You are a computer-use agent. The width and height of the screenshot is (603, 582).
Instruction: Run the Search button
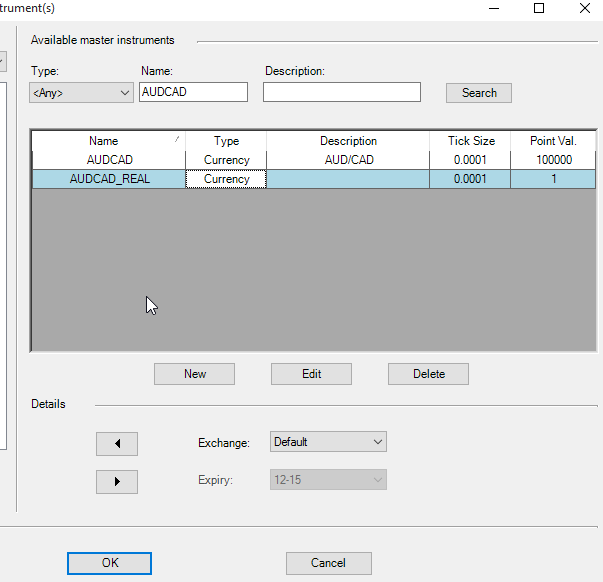tap(479, 93)
